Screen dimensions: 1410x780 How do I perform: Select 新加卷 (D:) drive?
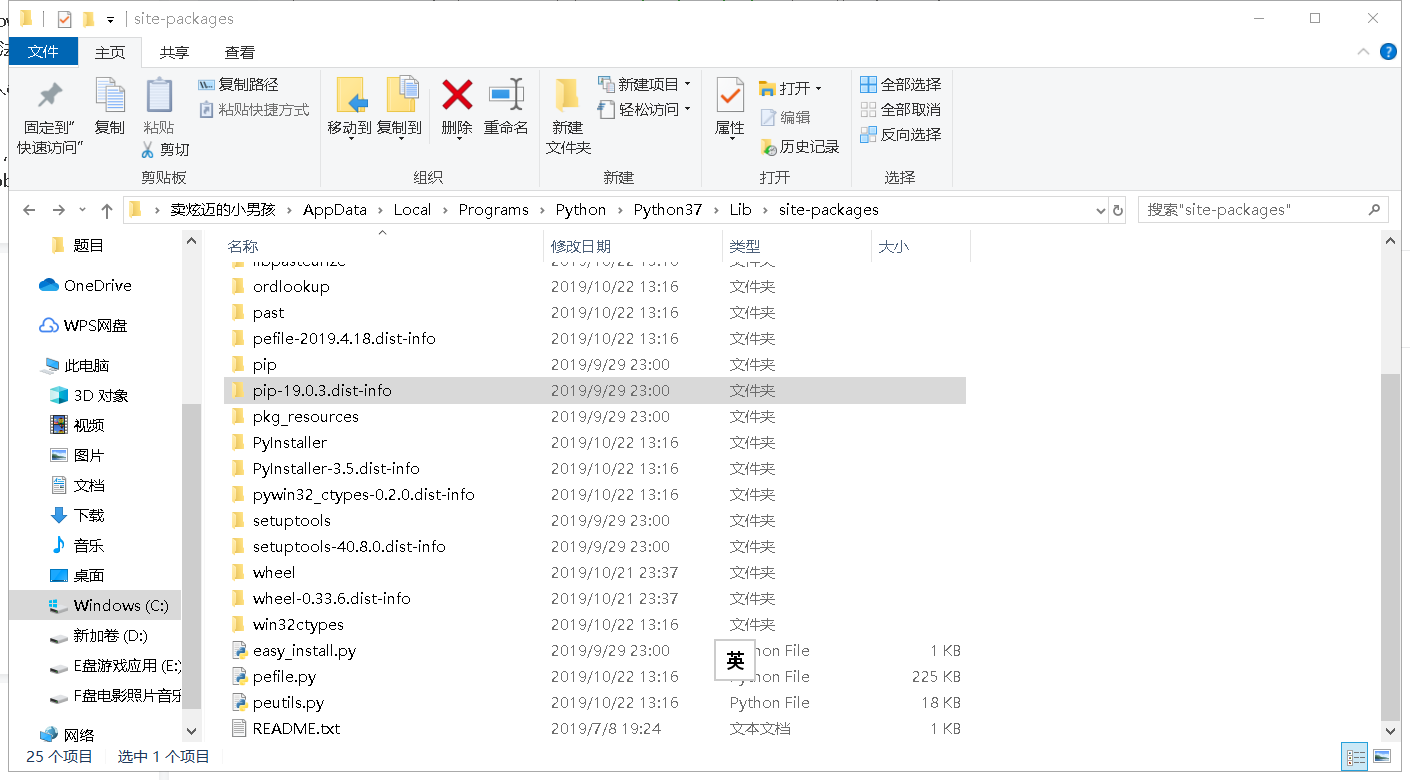pyautogui.click(x=110, y=636)
